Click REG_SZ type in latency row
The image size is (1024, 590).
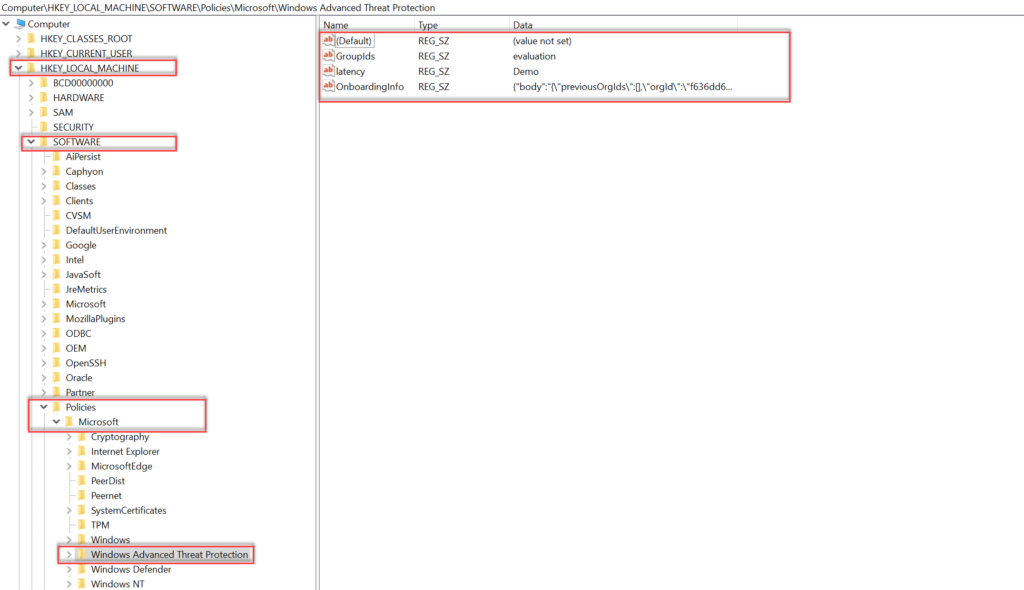[434, 71]
